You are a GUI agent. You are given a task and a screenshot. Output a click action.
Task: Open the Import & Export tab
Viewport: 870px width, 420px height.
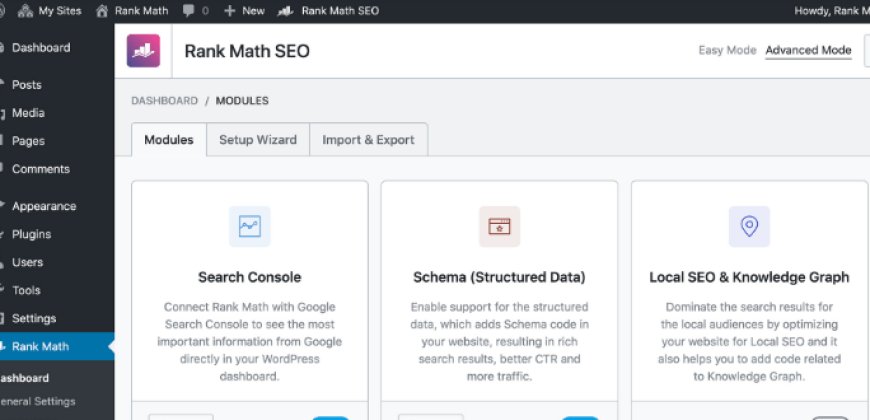[x=368, y=140]
